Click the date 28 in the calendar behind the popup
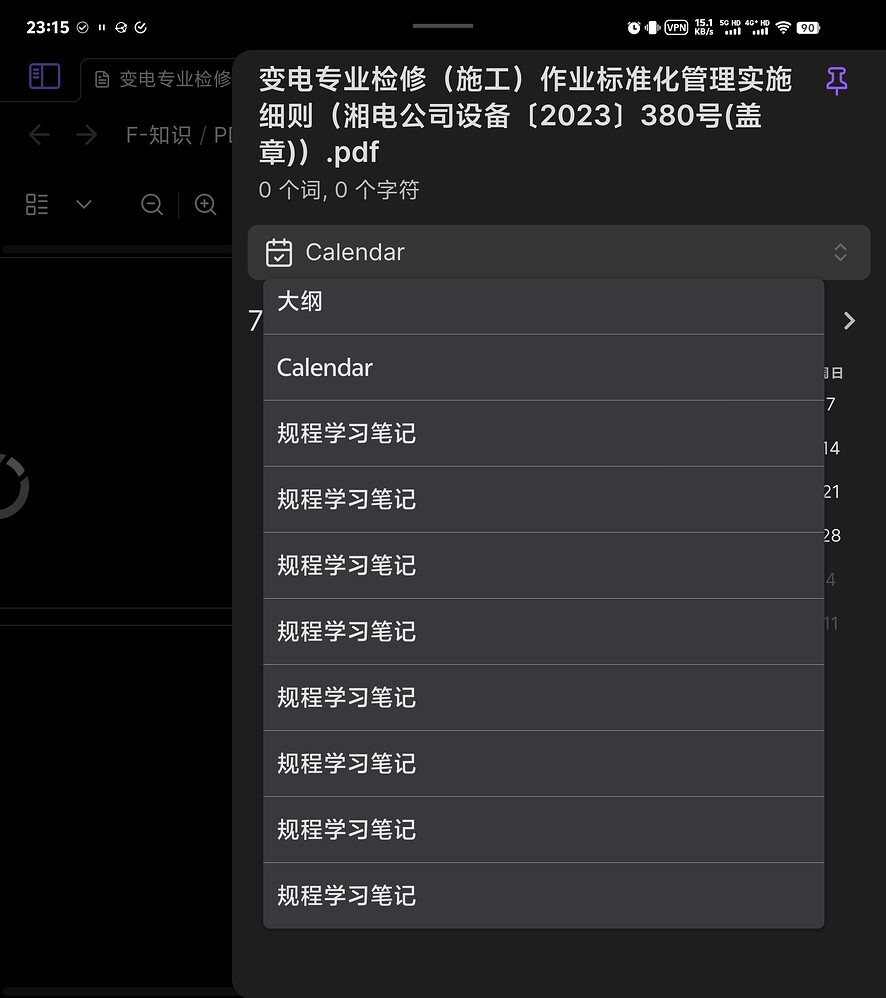Viewport: 886px width, 998px height. click(x=831, y=535)
